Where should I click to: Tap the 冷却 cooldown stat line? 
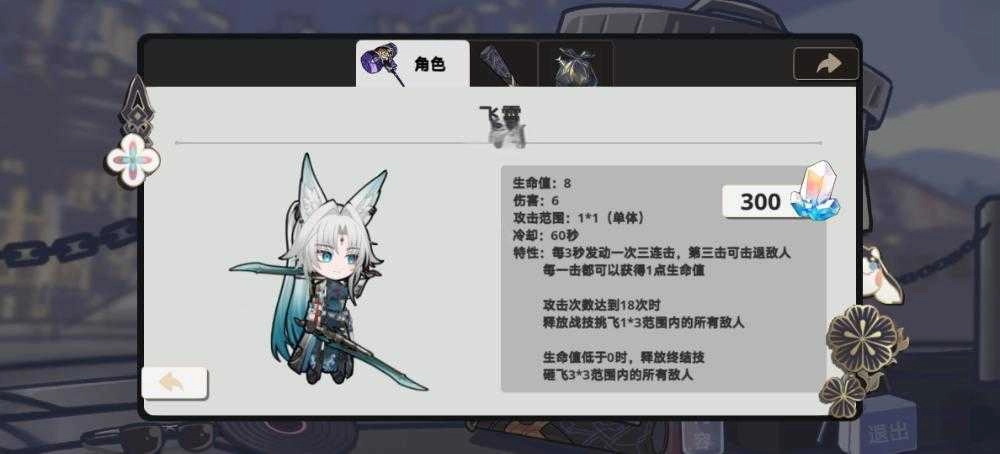pos(545,235)
